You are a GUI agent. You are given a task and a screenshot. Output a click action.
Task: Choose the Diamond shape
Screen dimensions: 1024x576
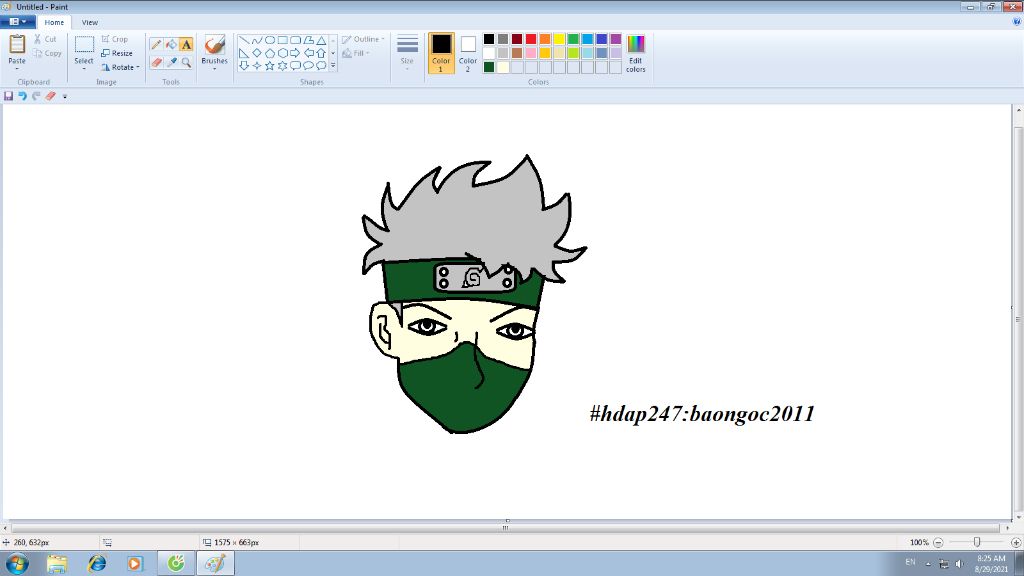[x=257, y=53]
